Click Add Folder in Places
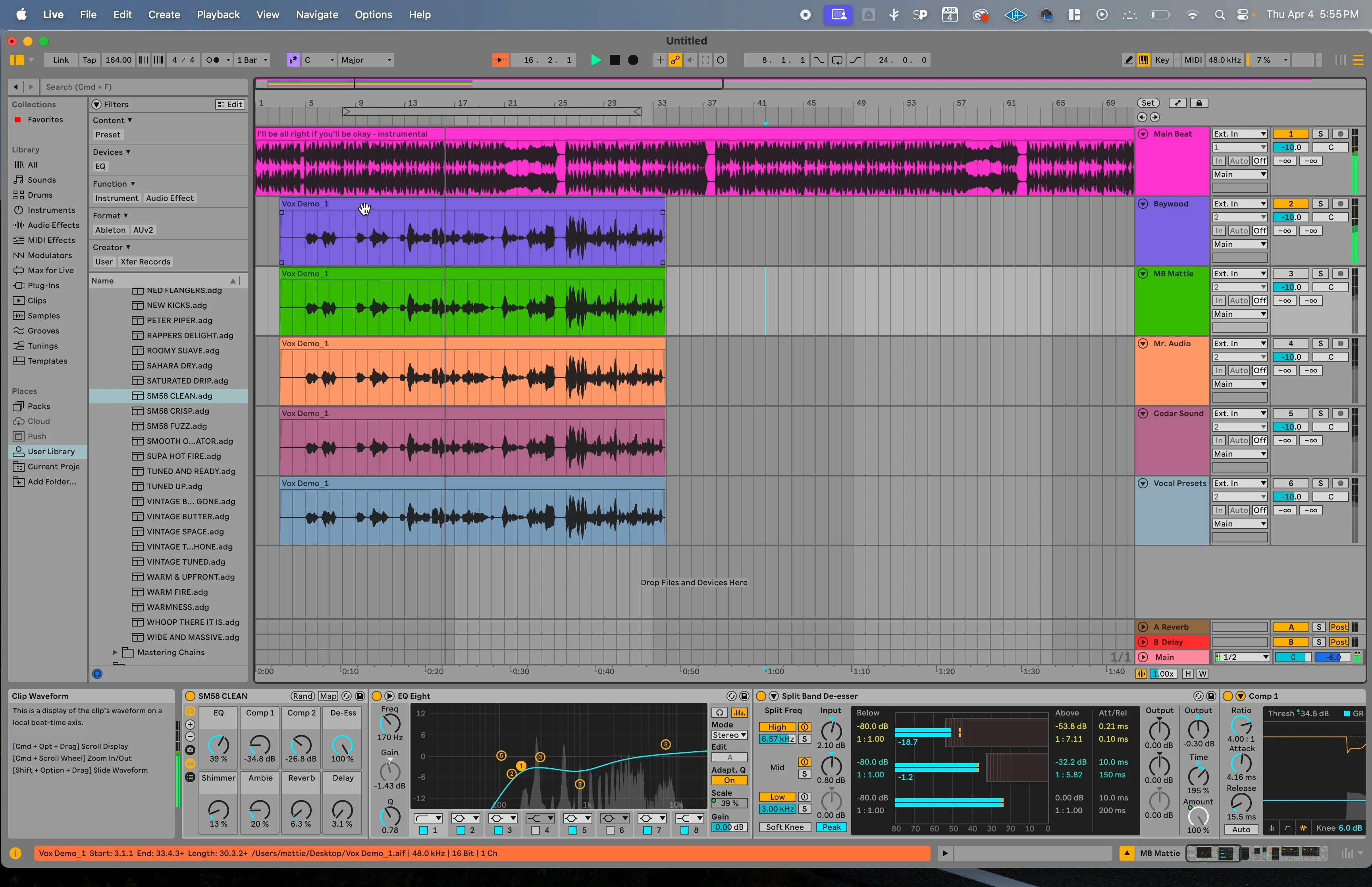 [52, 482]
